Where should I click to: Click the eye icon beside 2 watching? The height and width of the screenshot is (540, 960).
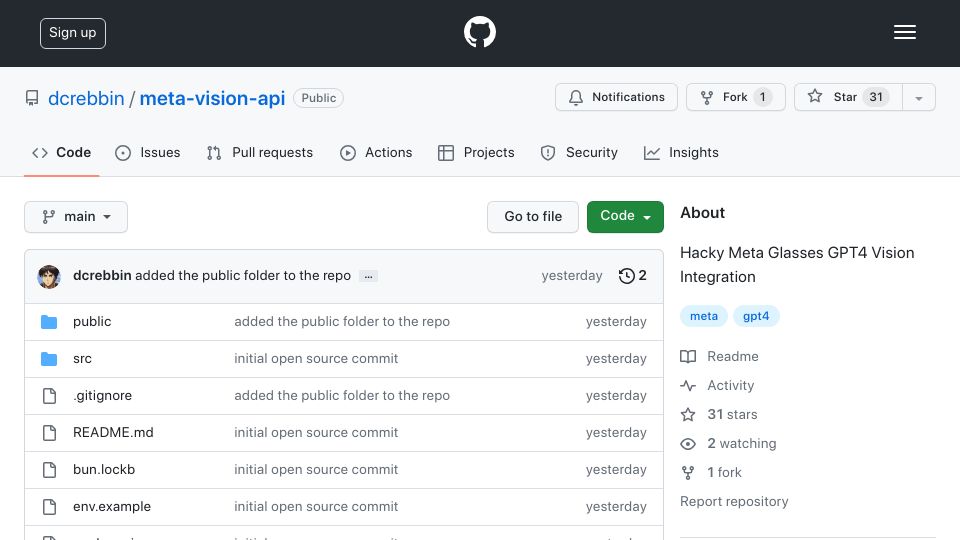click(x=688, y=444)
